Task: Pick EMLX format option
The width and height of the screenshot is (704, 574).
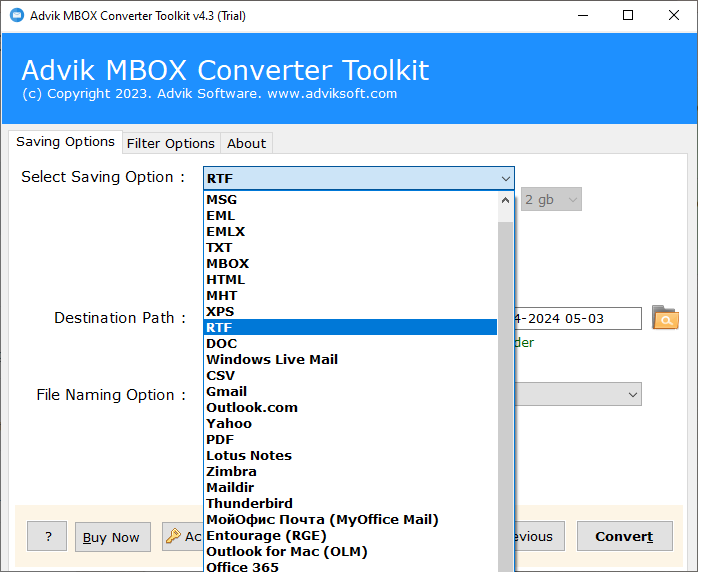Action: pos(351,232)
